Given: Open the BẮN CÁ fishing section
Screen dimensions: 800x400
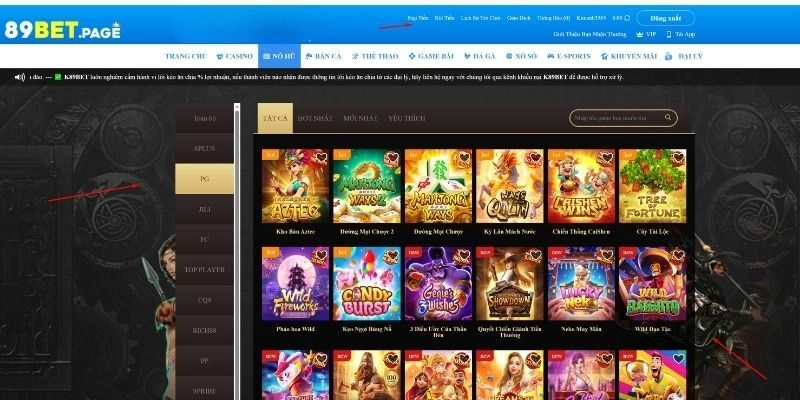Looking at the screenshot, I should [x=323, y=56].
